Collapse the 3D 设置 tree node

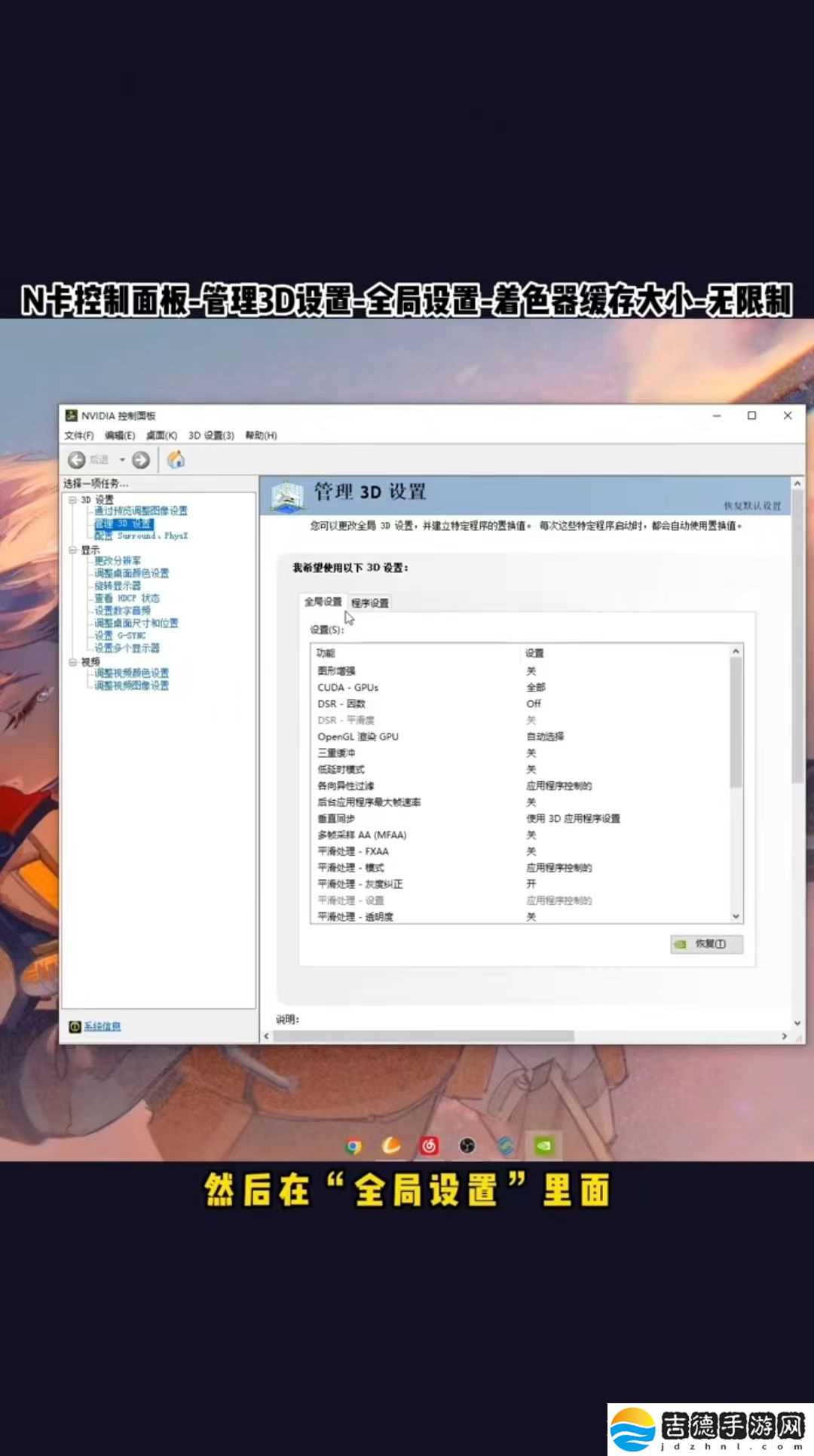[72, 500]
